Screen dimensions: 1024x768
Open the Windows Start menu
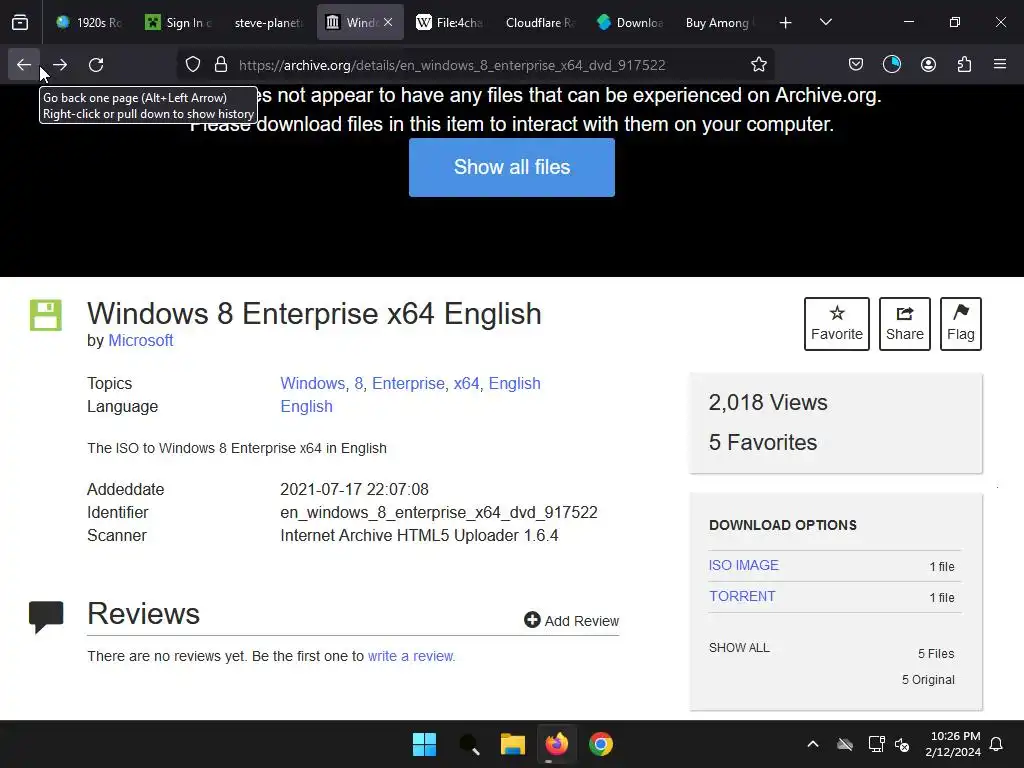coord(424,744)
